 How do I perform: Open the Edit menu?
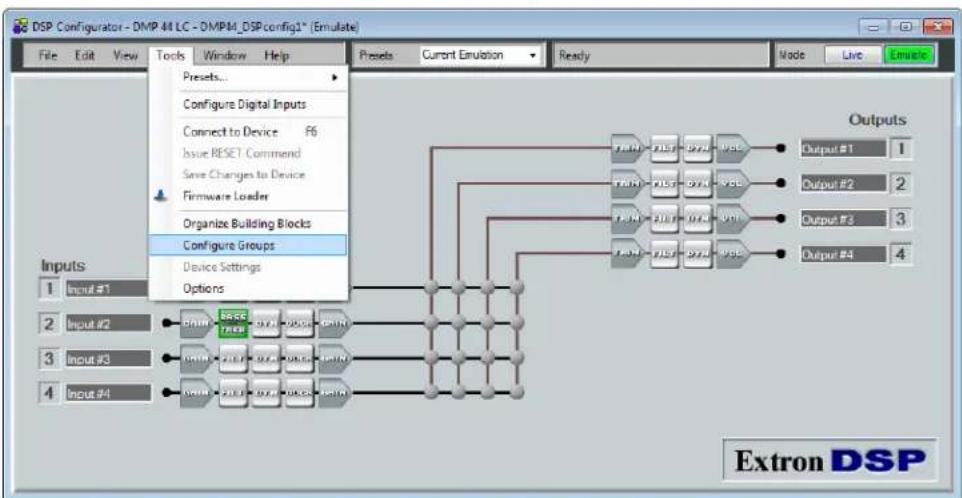[83, 55]
